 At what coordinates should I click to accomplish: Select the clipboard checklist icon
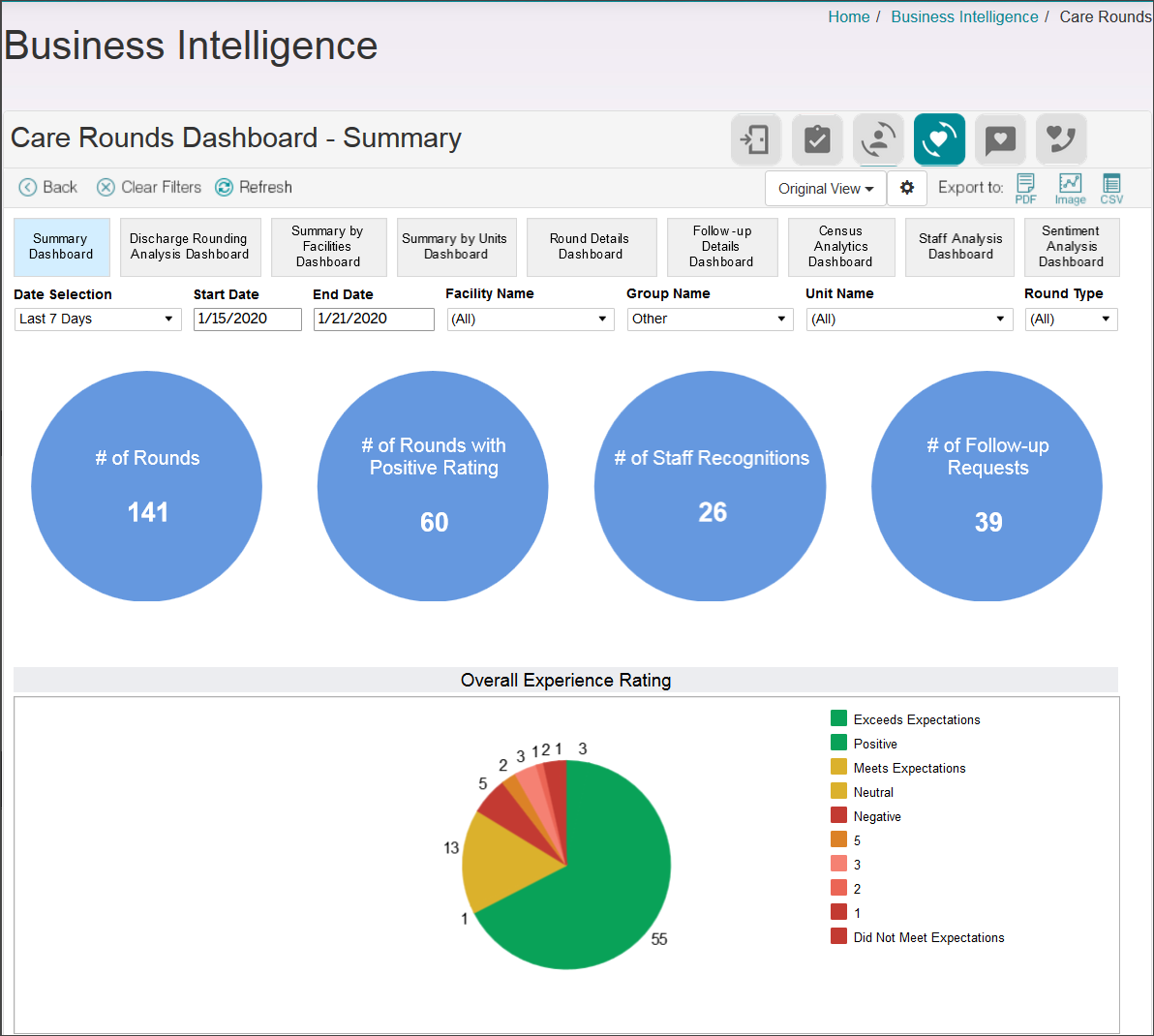817,139
